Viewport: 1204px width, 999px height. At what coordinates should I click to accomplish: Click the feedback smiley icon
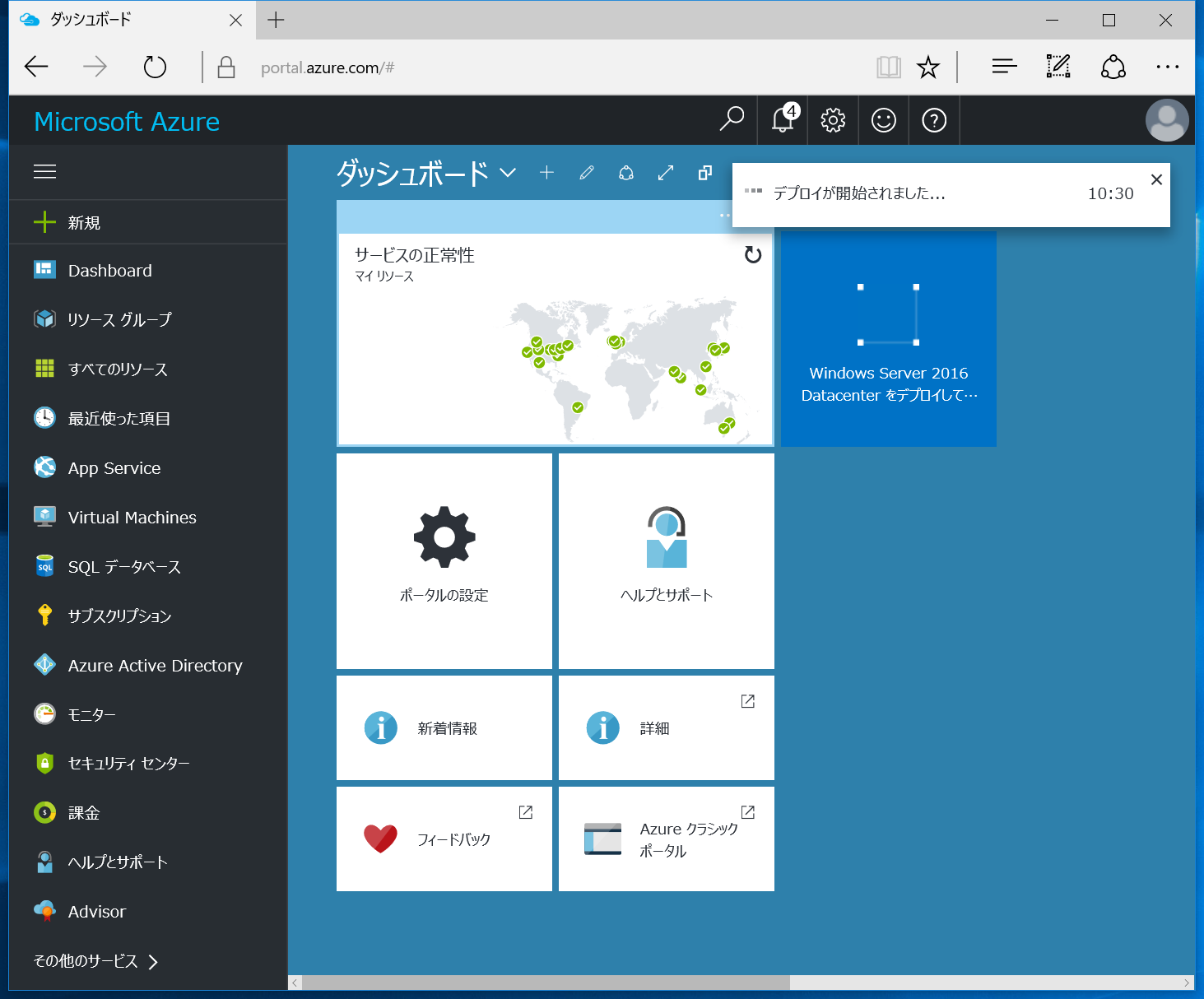(x=884, y=120)
